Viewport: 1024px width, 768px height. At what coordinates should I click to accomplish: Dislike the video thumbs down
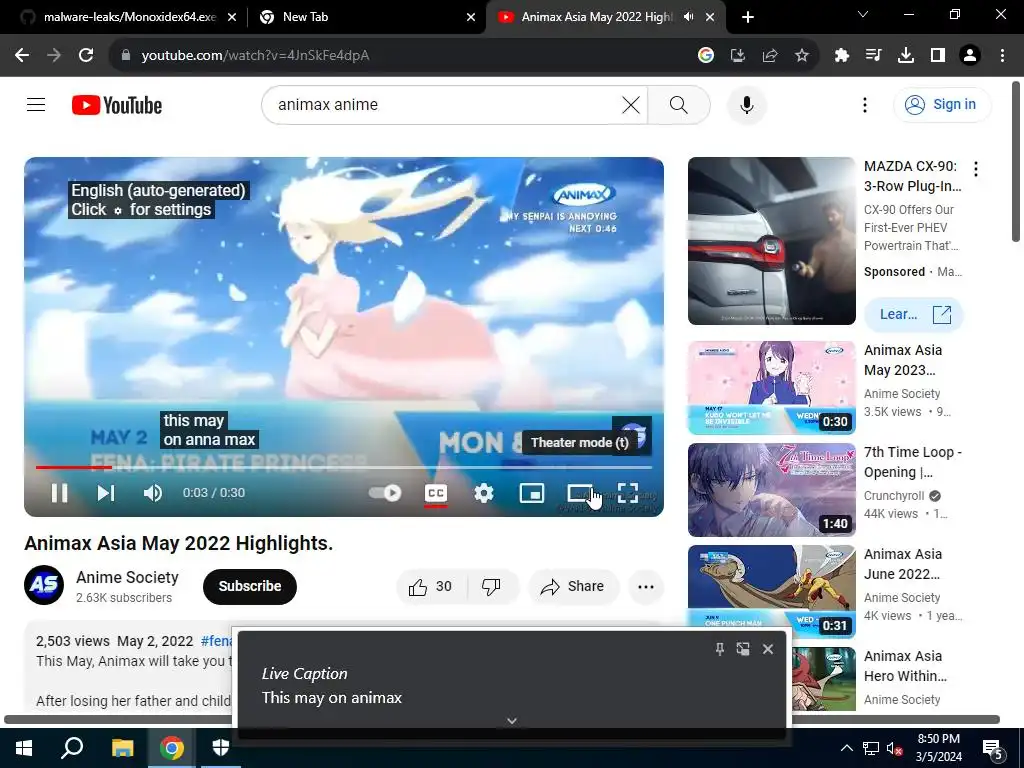click(x=491, y=587)
